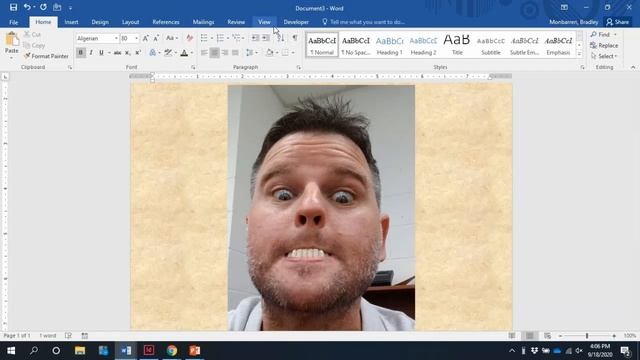Set Align Right paragraph alignment
This screenshot has width=640, height=360.
(224, 53)
